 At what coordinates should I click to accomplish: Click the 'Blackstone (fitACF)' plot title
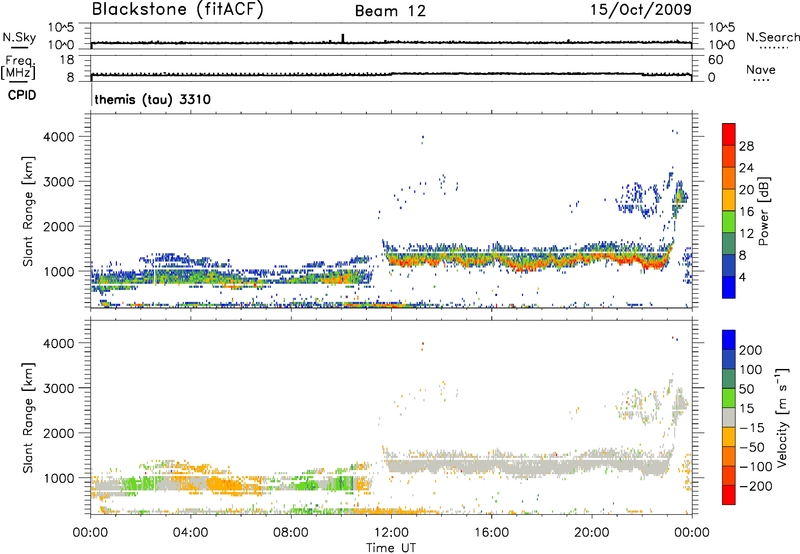pos(178,10)
